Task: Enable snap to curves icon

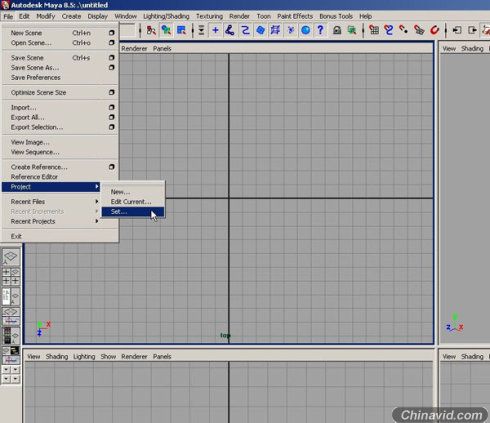Action: point(389,30)
